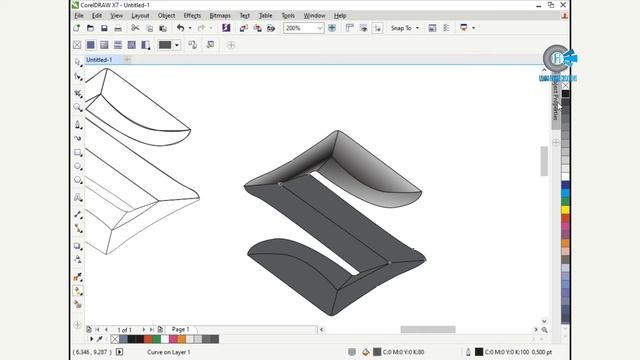Expand the undo history arrow

tap(190, 28)
